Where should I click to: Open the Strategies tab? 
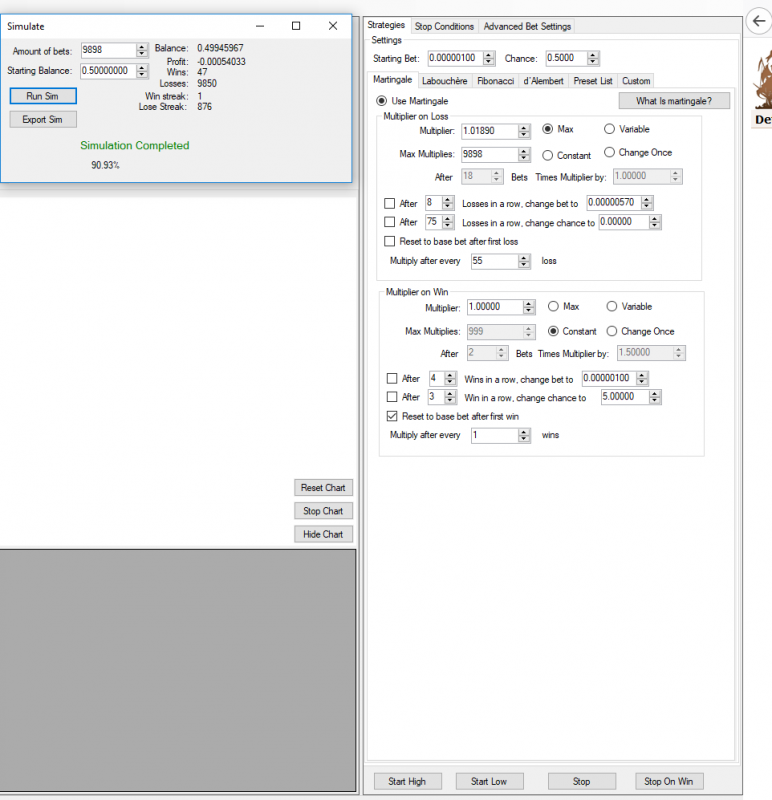pyautogui.click(x=386, y=25)
